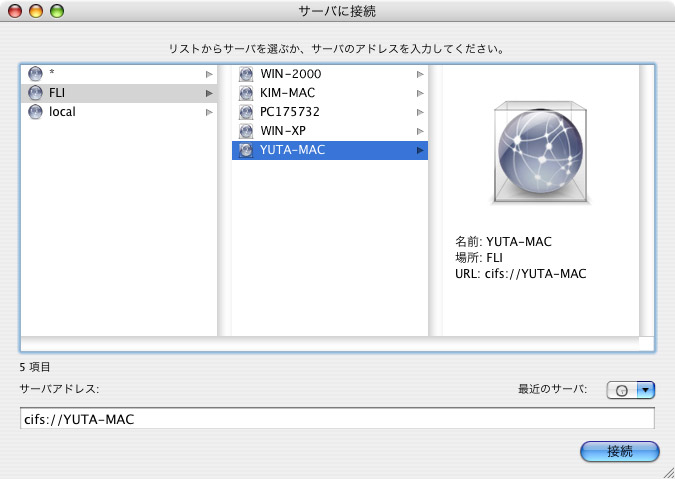The height and width of the screenshot is (479, 675).
Task: Click the URL: cifs://YUTA-MAC info text
Action: pyautogui.click(x=520, y=274)
